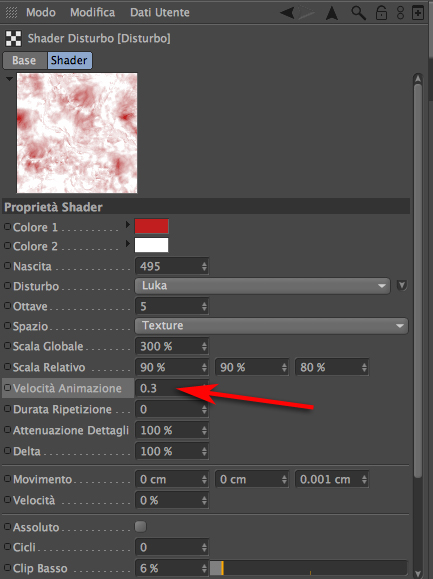Switch to the Shader tab
The width and height of the screenshot is (433, 579).
(69, 60)
